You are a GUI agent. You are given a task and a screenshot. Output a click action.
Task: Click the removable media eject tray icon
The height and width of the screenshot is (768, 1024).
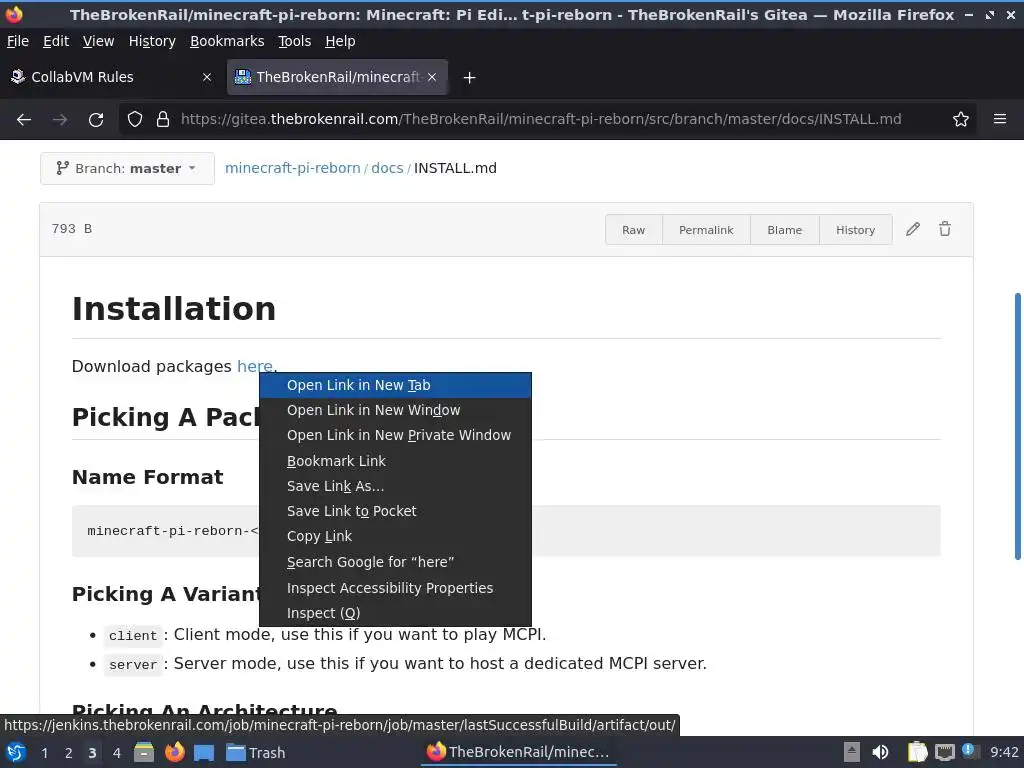[852, 752]
